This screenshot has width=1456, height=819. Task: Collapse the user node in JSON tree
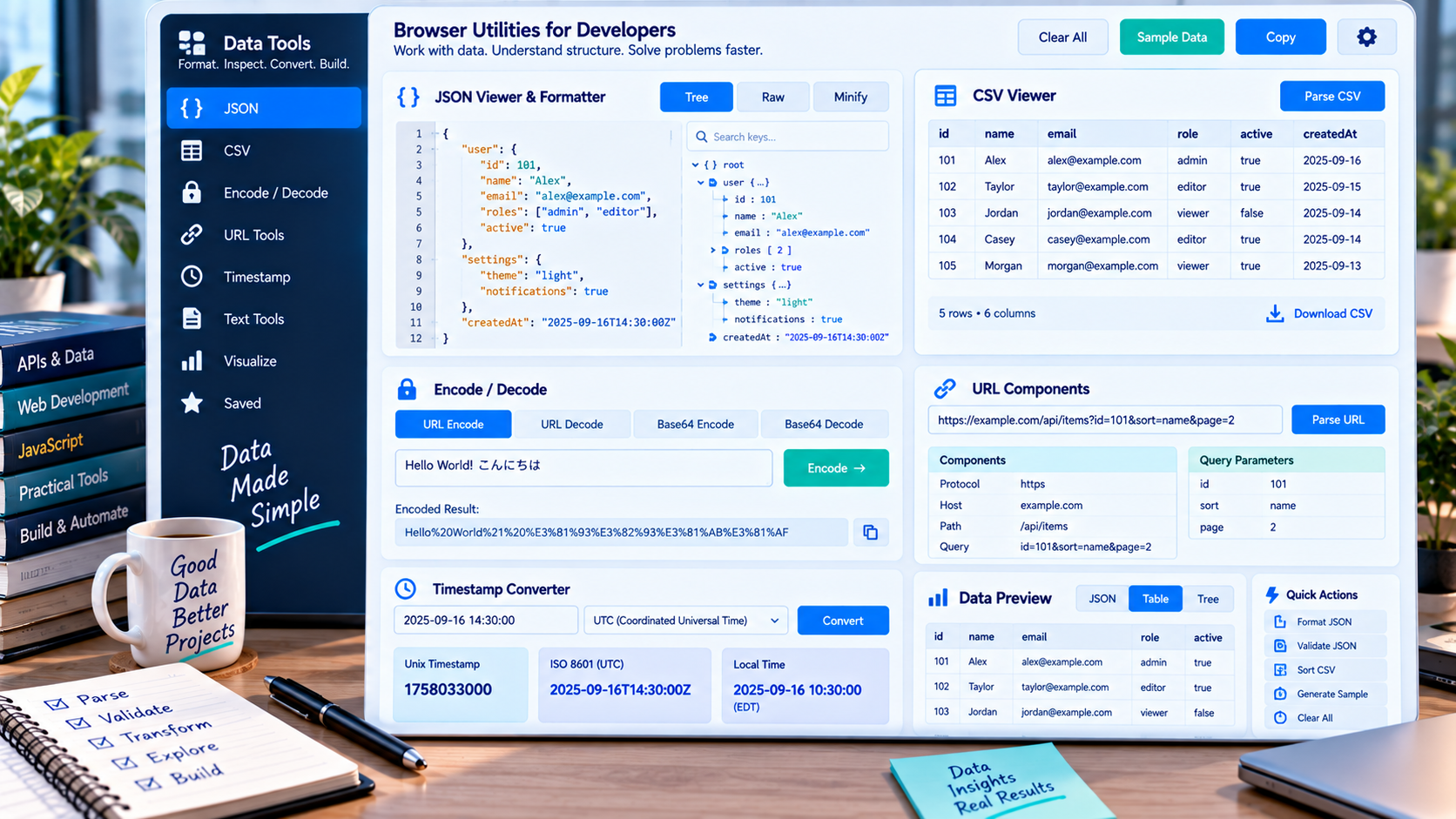(700, 183)
